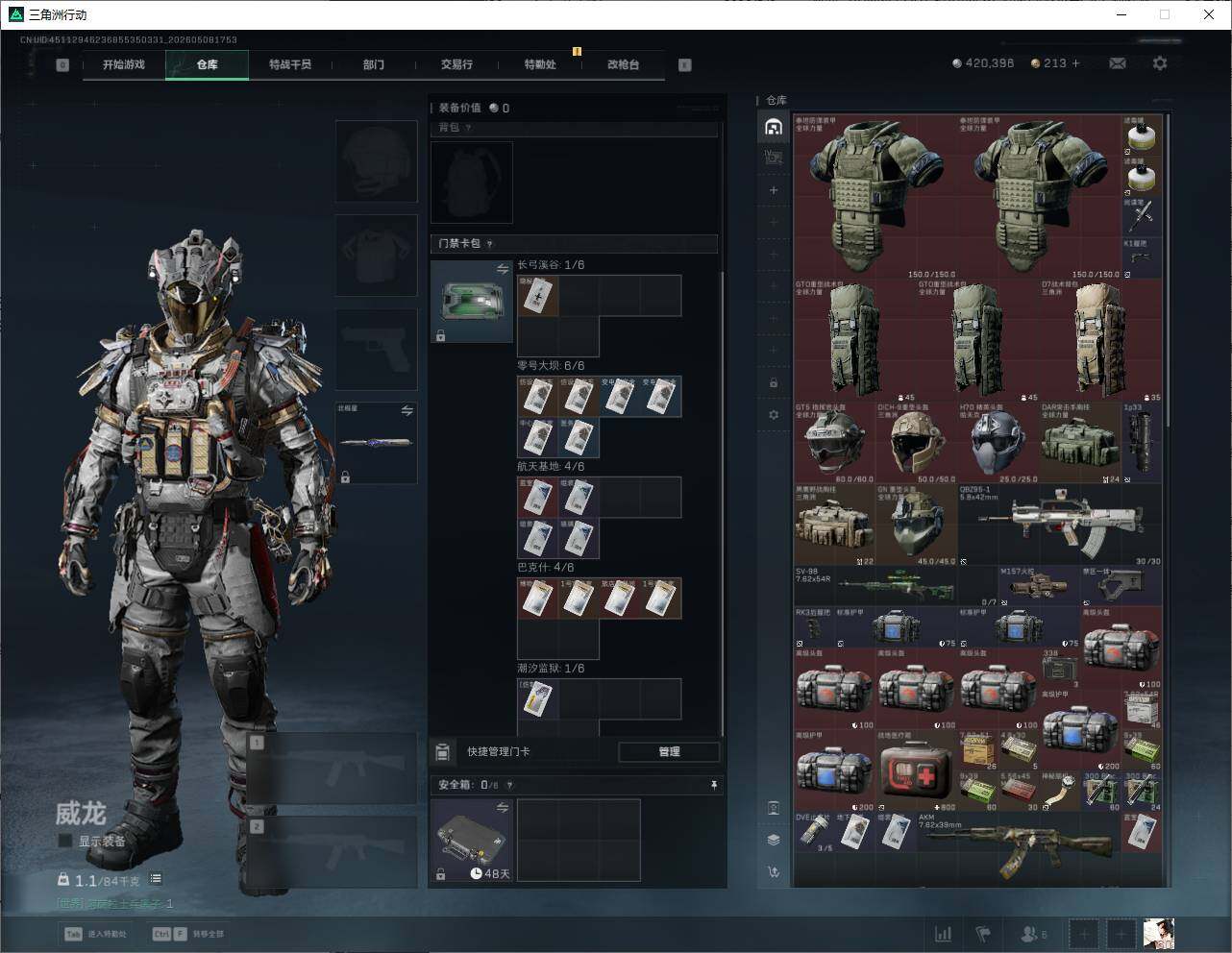Select the QBZ95-1 rifle
The width and height of the screenshot is (1232, 953).
(1060, 525)
